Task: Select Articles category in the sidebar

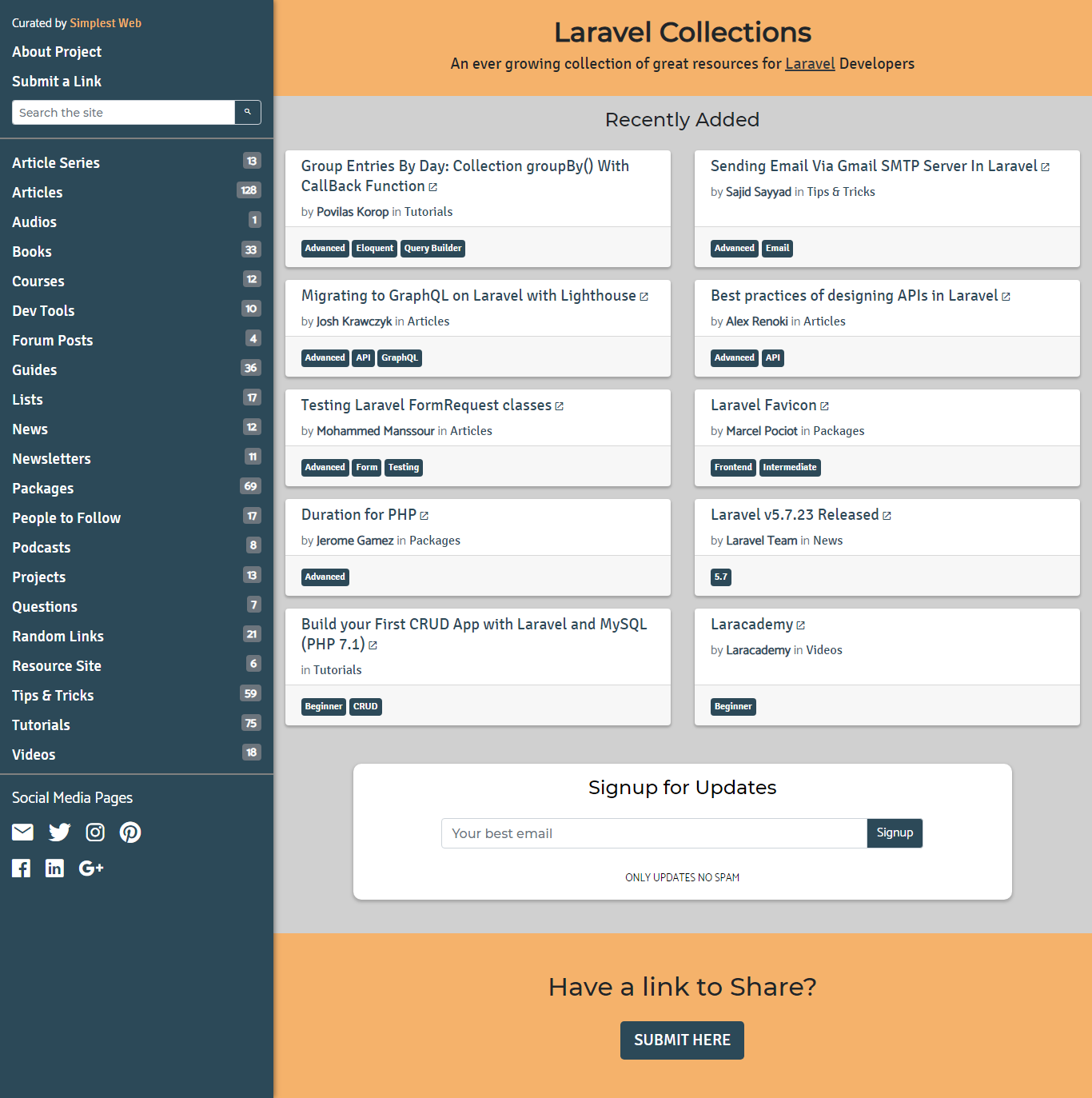Action: pos(37,192)
